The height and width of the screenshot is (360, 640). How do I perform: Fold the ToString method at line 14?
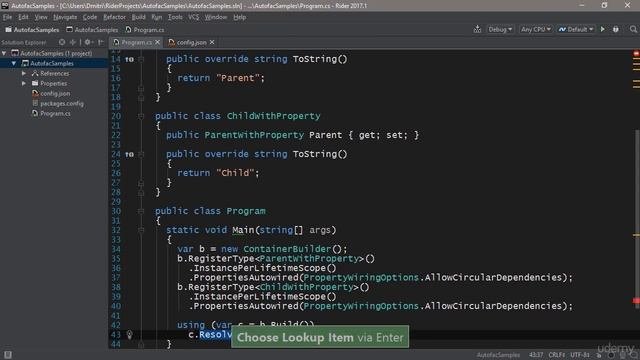(x=140, y=59)
